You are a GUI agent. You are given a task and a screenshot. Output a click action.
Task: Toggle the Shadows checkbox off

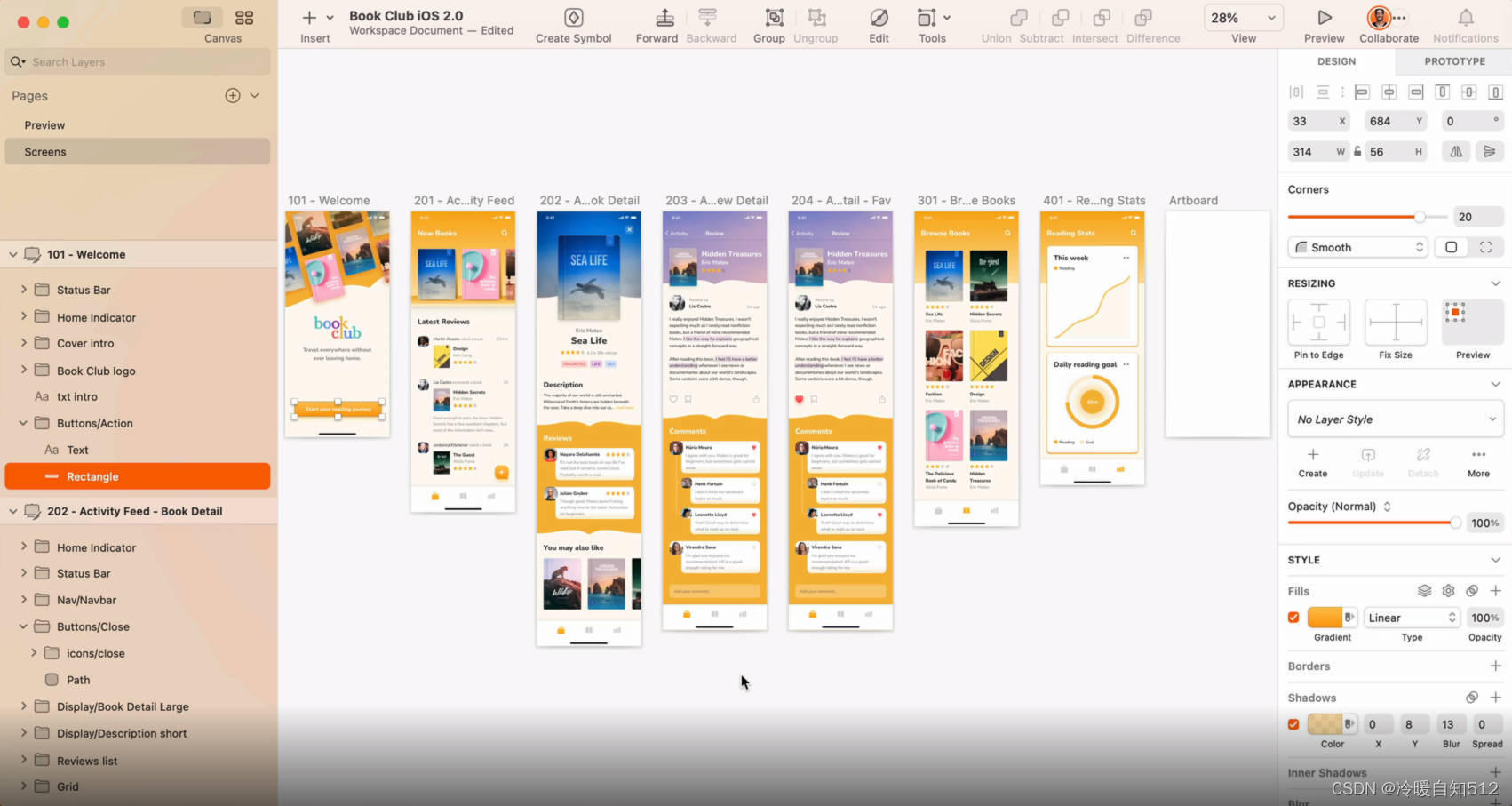click(x=1293, y=724)
